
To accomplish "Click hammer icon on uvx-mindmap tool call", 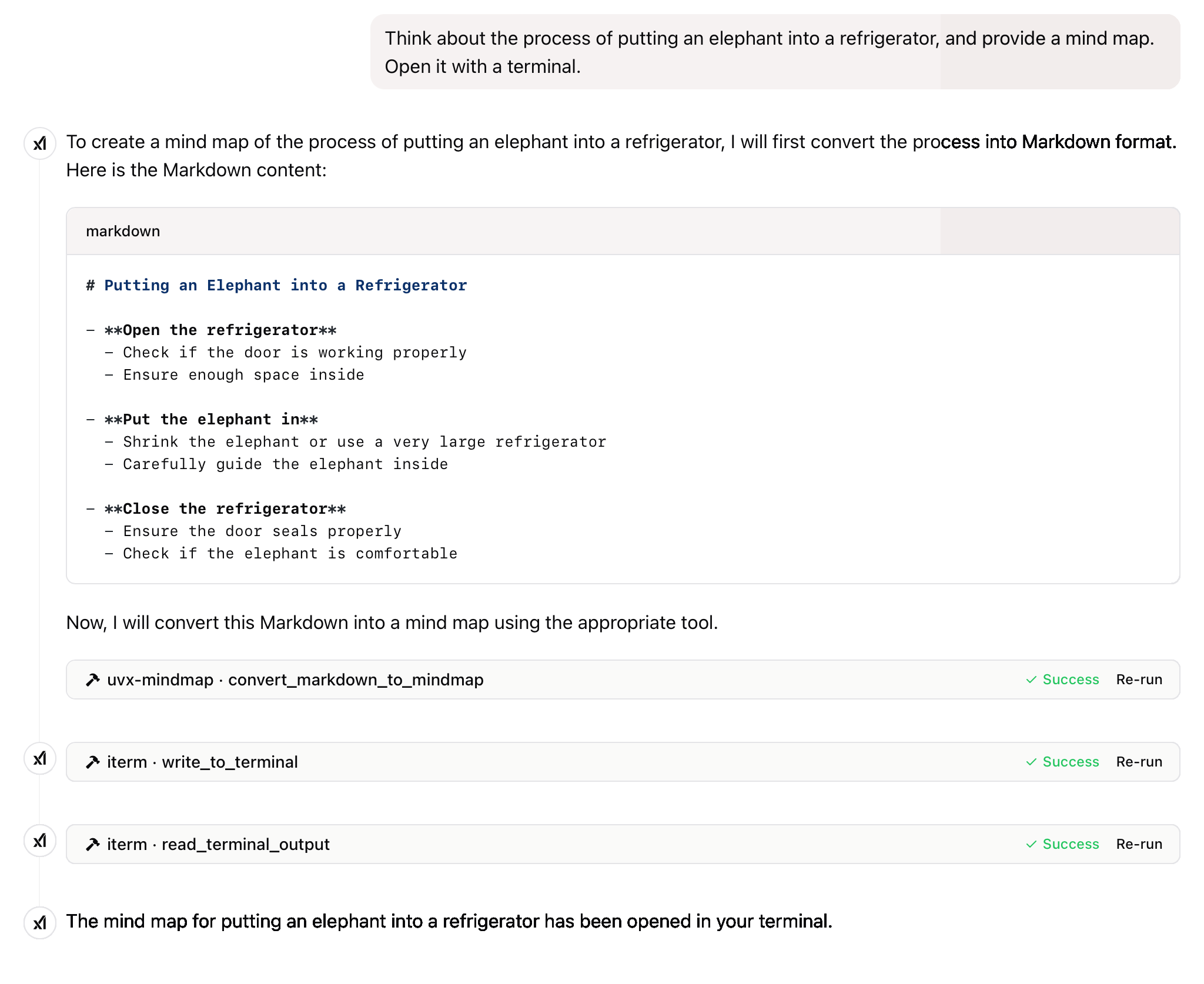I will [93, 680].
